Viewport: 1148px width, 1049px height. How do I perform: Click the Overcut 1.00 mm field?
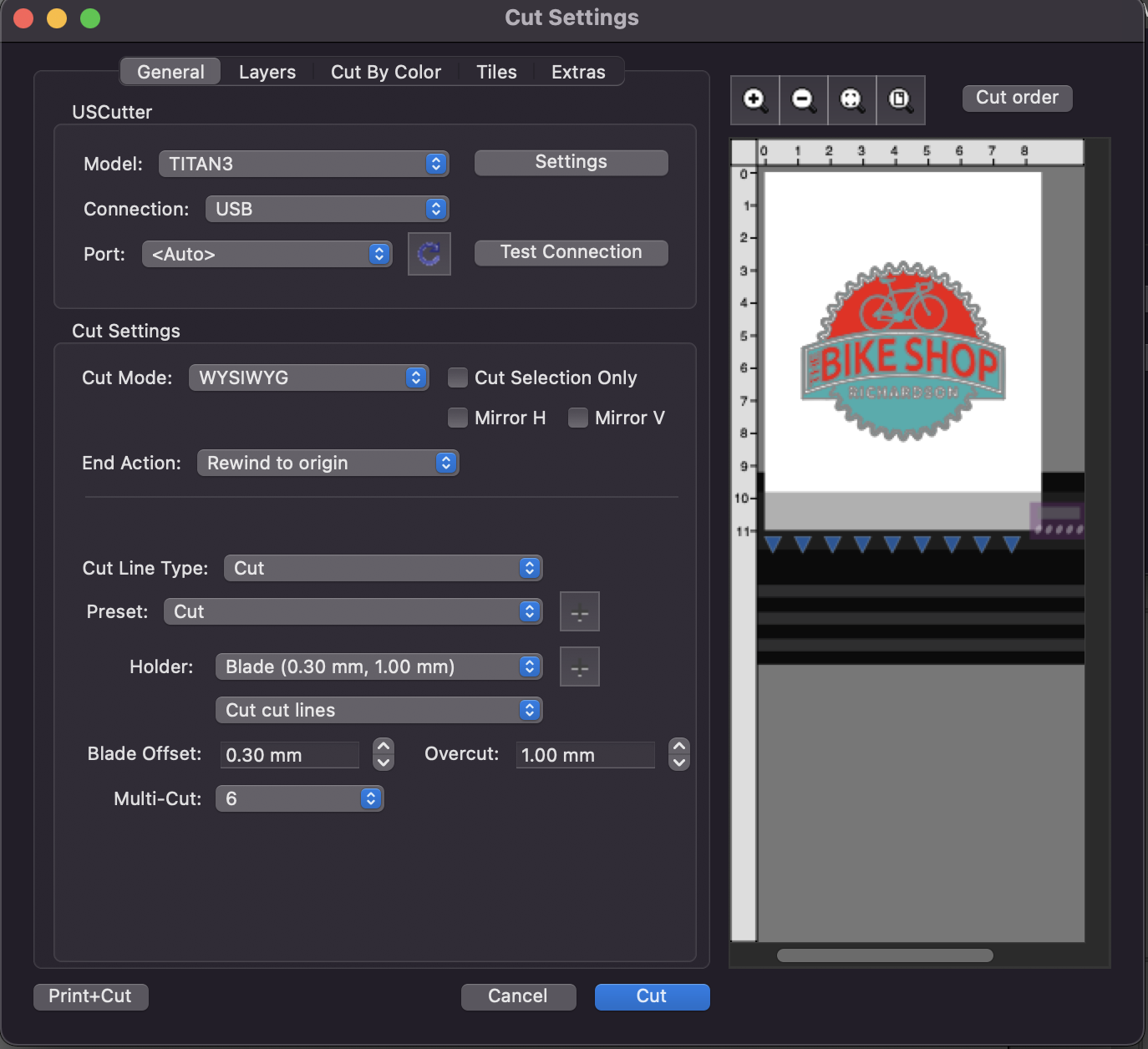[586, 755]
